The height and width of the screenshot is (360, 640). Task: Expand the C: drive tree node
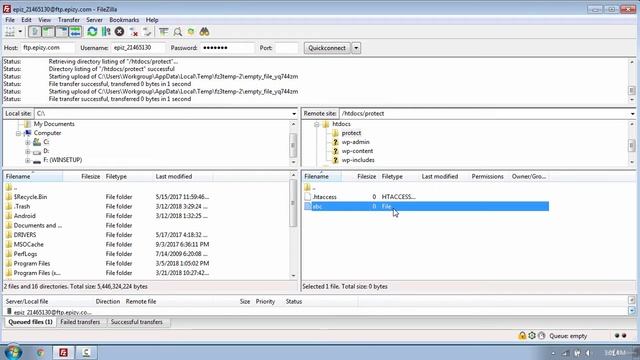point(27,142)
